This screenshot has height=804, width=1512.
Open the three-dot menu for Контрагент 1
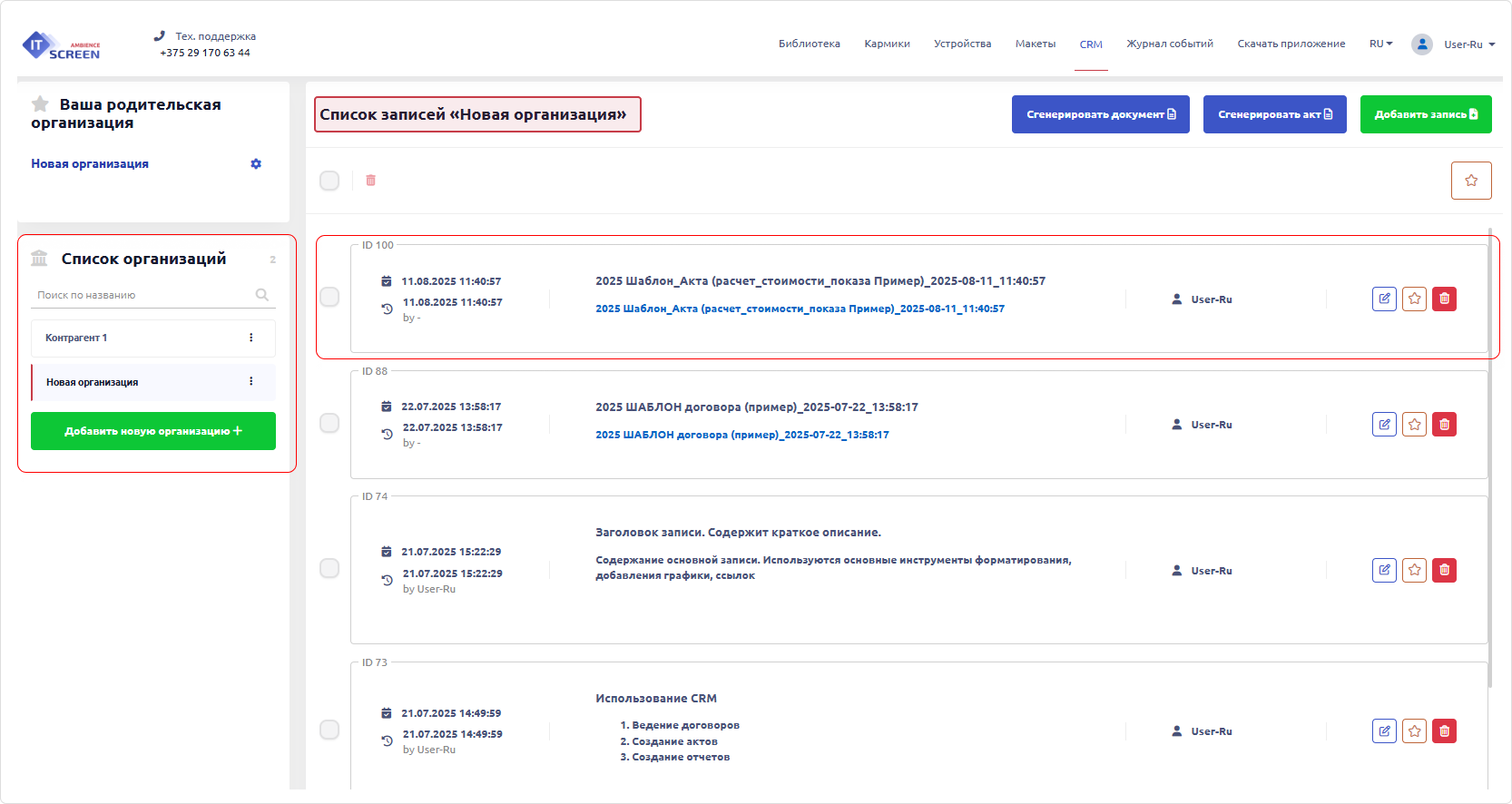pos(251,338)
